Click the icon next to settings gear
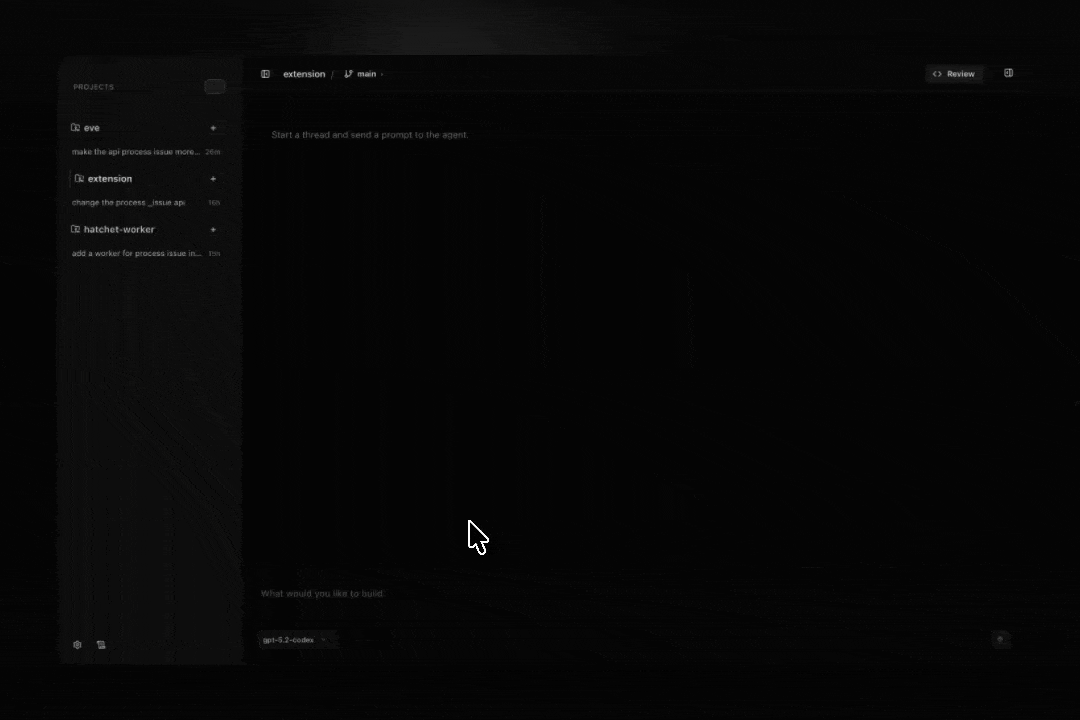This screenshot has width=1080, height=720. (101, 645)
